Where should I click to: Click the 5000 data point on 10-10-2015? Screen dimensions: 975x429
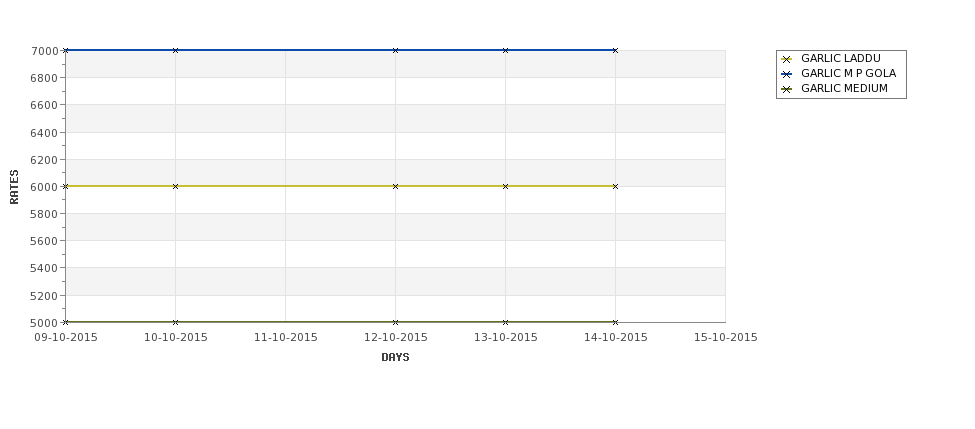(x=175, y=322)
